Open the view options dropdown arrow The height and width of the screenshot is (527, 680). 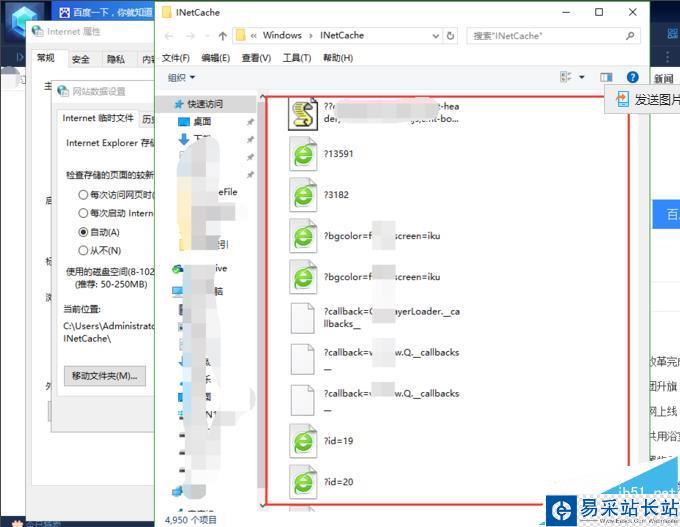pos(582,77)
